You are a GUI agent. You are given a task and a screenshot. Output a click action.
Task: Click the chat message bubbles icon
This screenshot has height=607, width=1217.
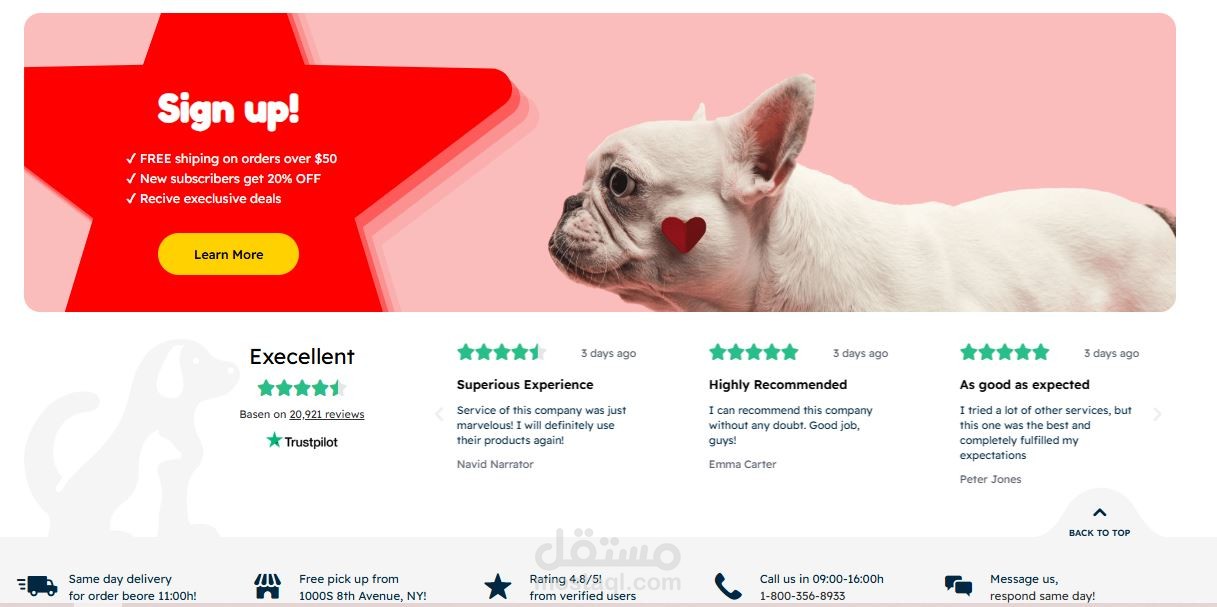coord(958,586)
